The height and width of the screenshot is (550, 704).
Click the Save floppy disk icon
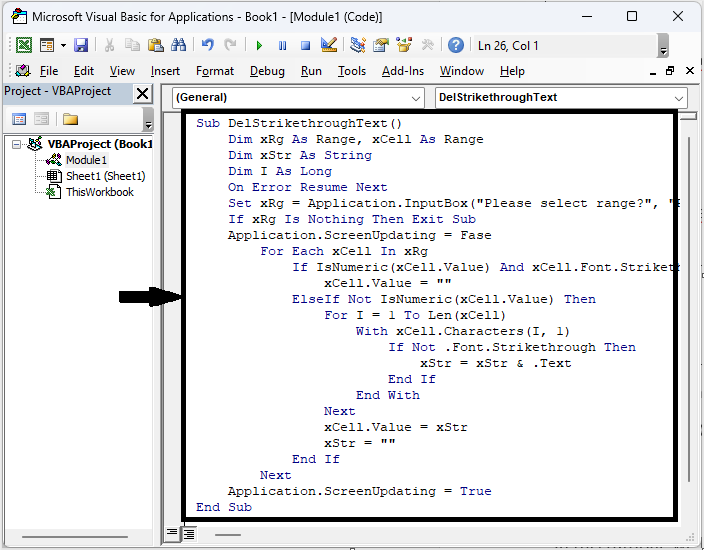click(x=81, y=45)
